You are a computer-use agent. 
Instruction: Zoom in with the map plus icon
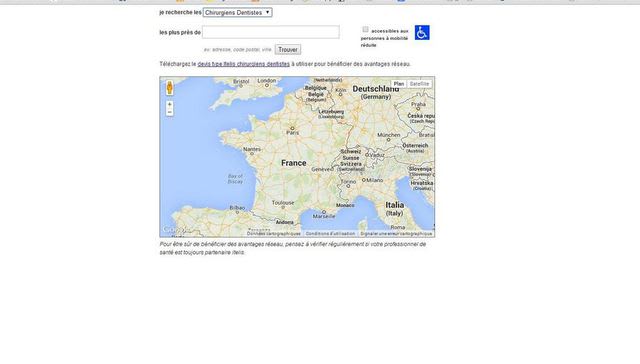[x=169, y=104]
